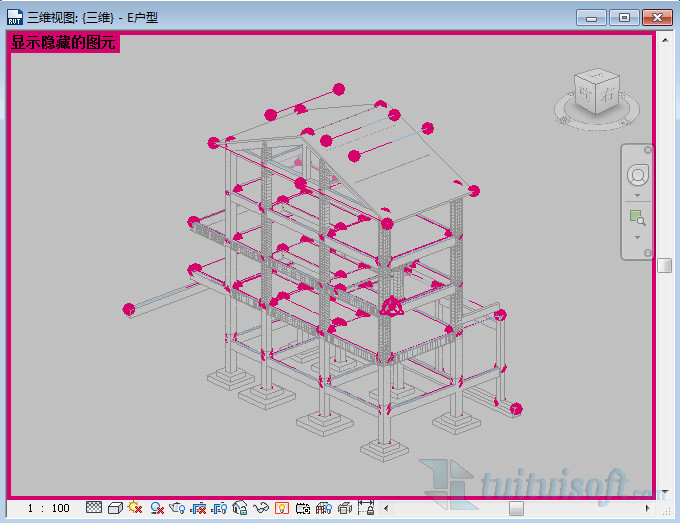
Task: Click the Show Crop Region icon
Action: point(219,508)
